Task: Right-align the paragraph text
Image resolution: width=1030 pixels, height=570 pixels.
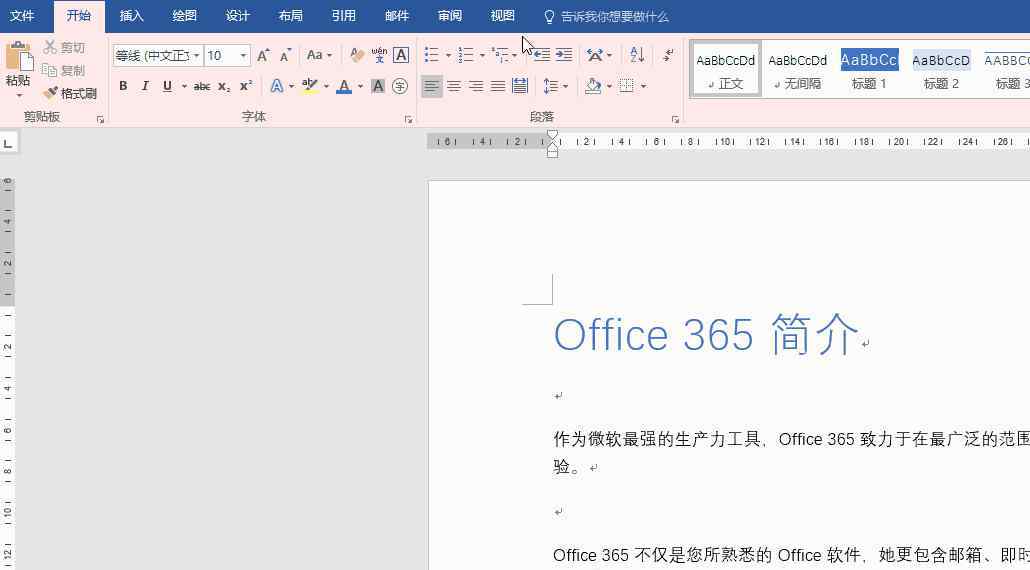Action: 476,86
